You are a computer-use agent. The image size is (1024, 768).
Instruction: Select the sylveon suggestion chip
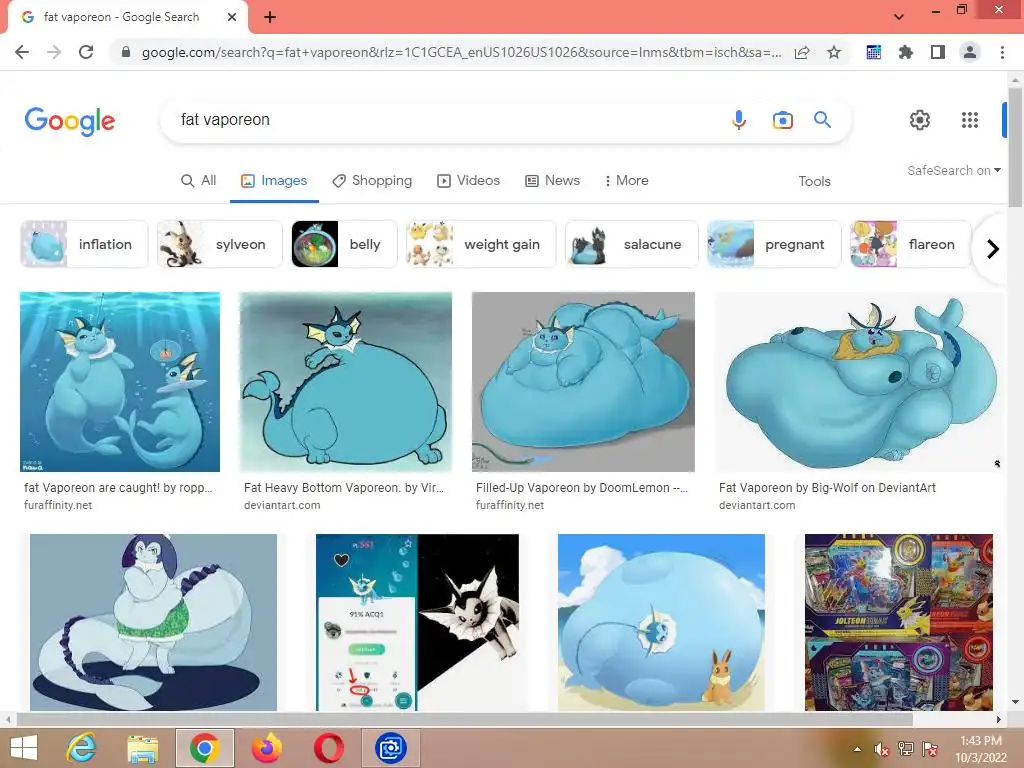pos(219,244)
